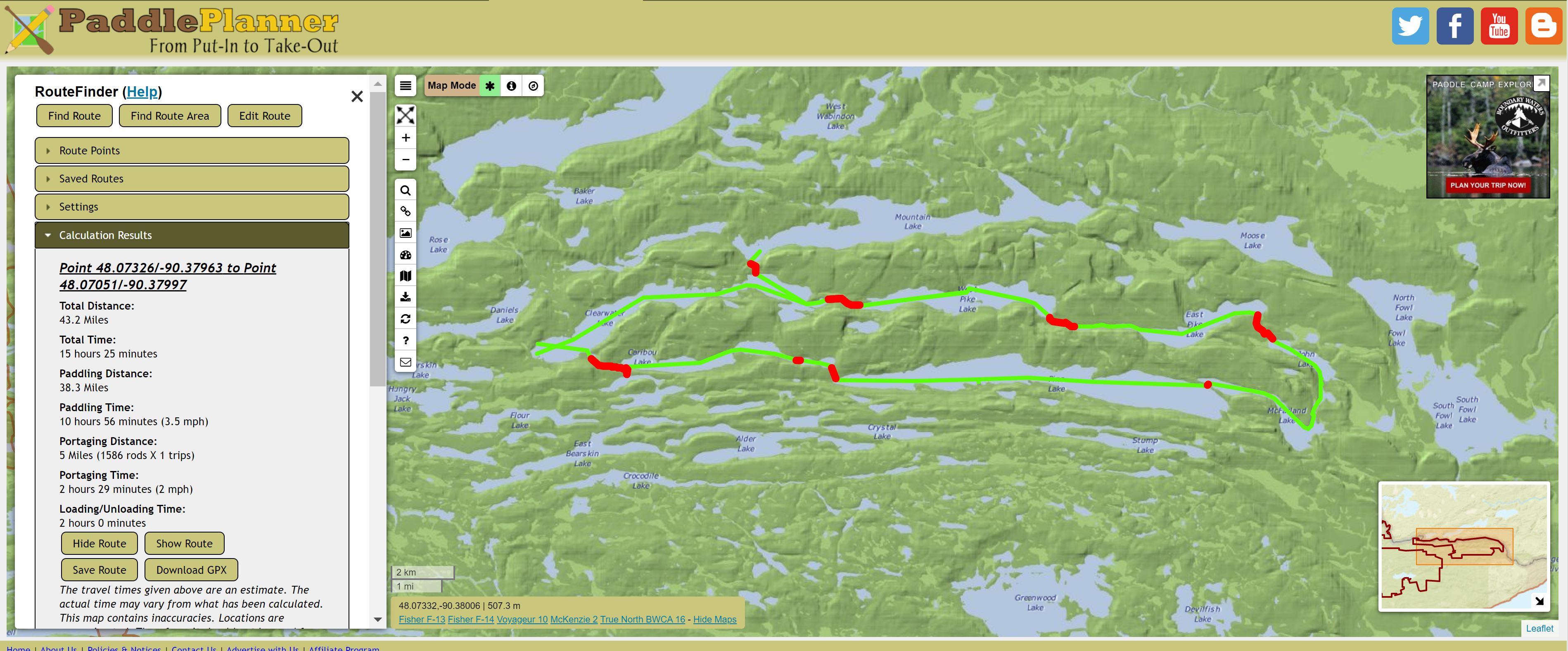Expand the Saved Routes section
The height and width of the screenshot is (651, 1568).
point(192,179)
